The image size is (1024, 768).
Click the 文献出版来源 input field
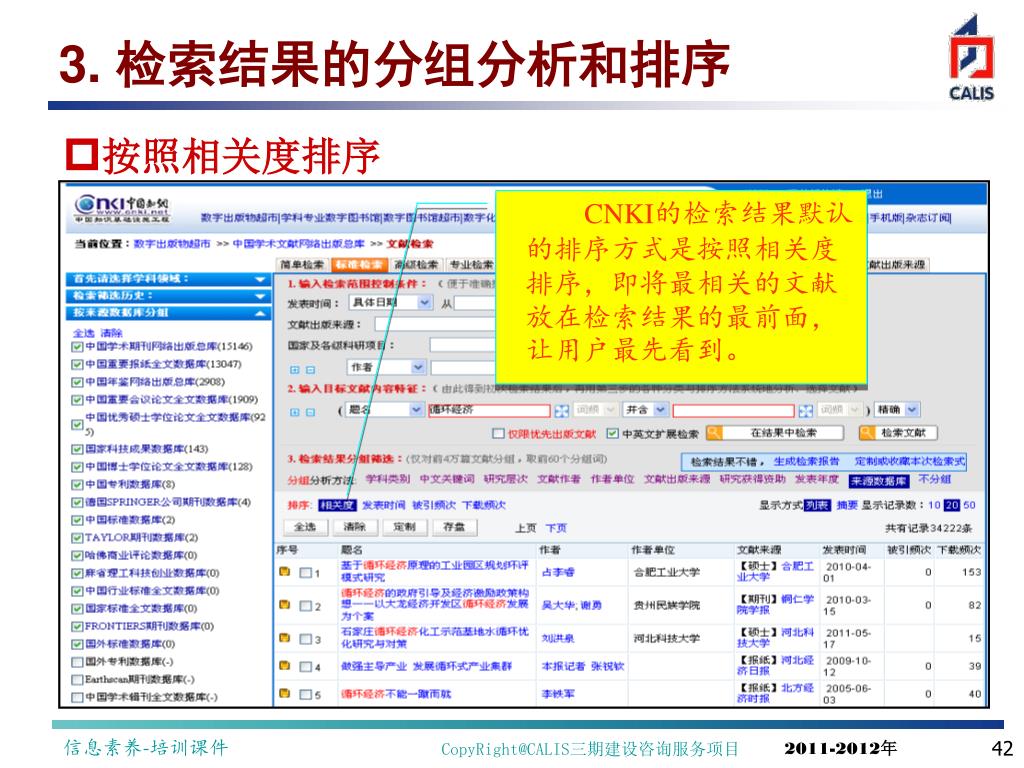435,325
